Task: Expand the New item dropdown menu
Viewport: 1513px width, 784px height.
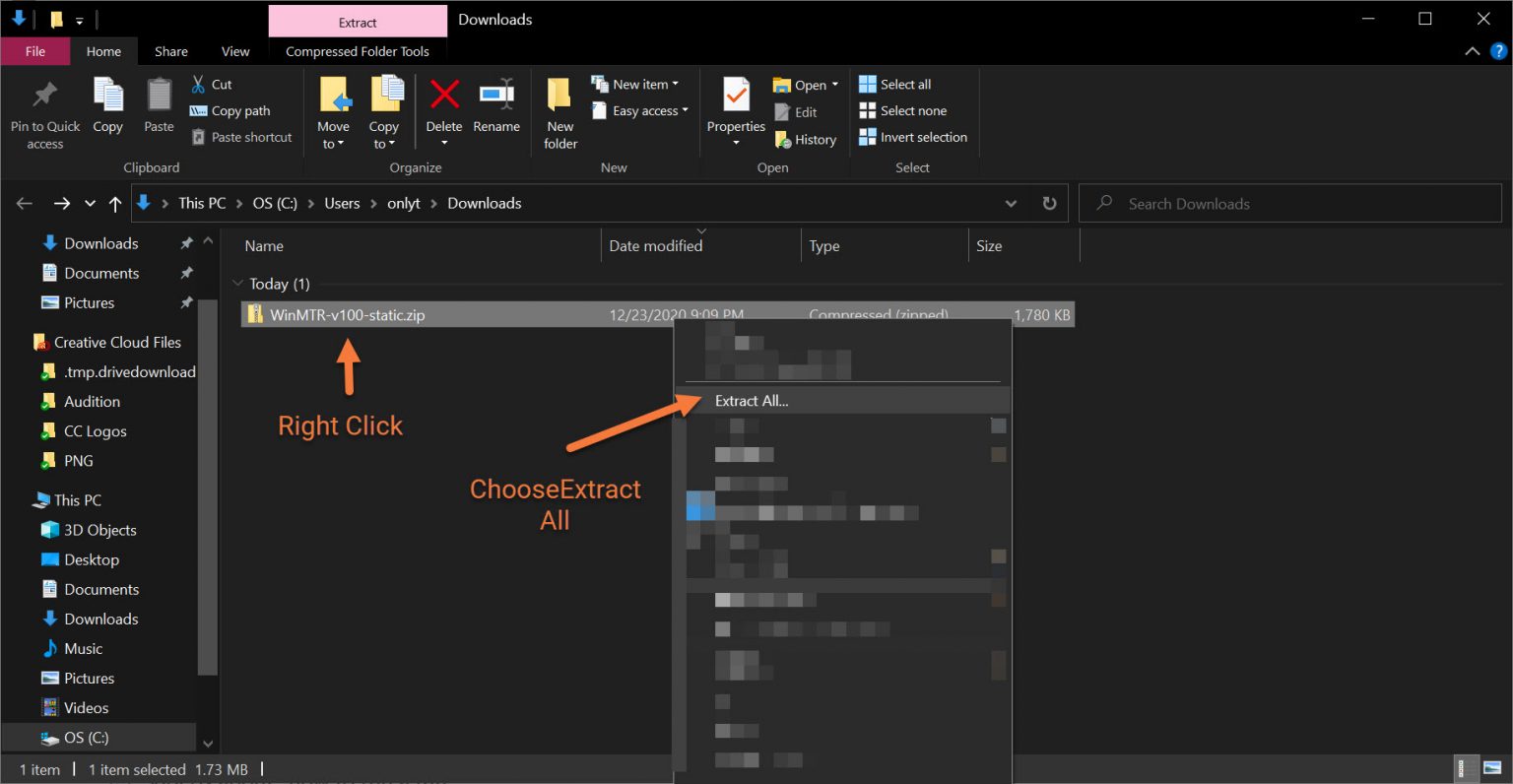Action: click(x=637, y=84)
